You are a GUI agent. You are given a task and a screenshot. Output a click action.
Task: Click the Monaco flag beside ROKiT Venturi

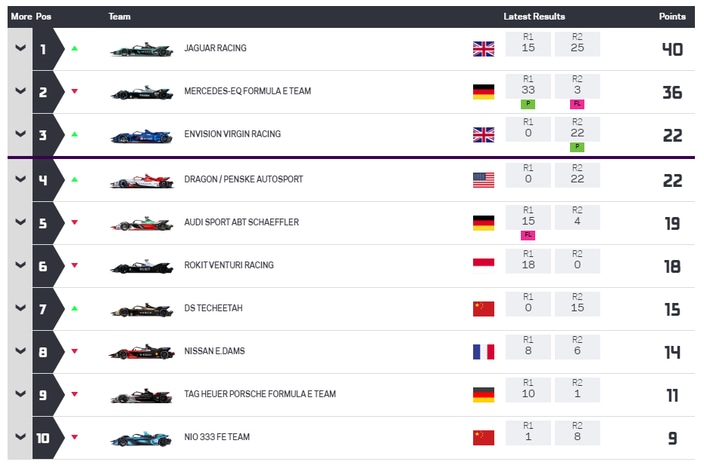click(x=484, y=266)
